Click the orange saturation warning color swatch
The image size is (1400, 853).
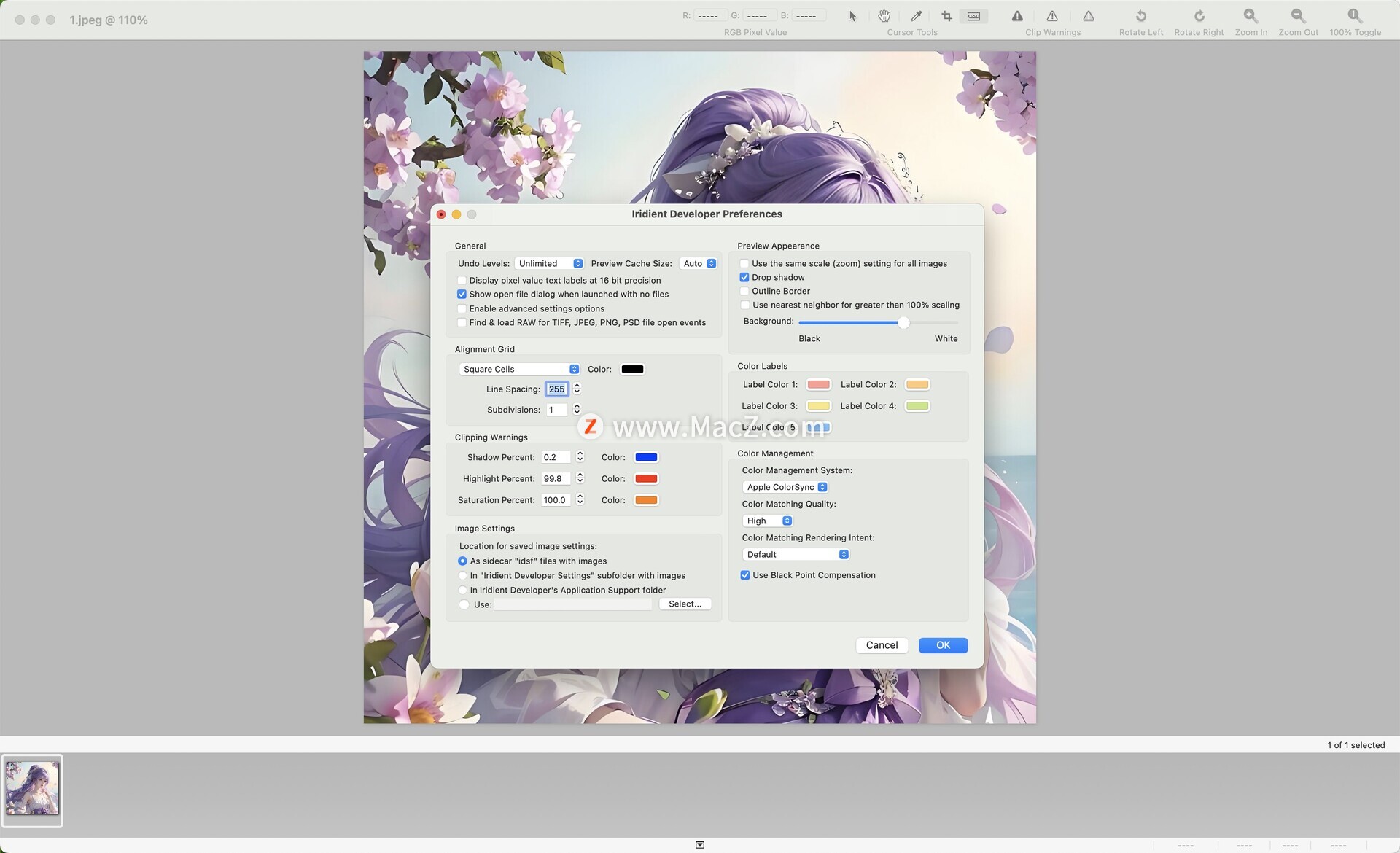[x=646, y=500]
